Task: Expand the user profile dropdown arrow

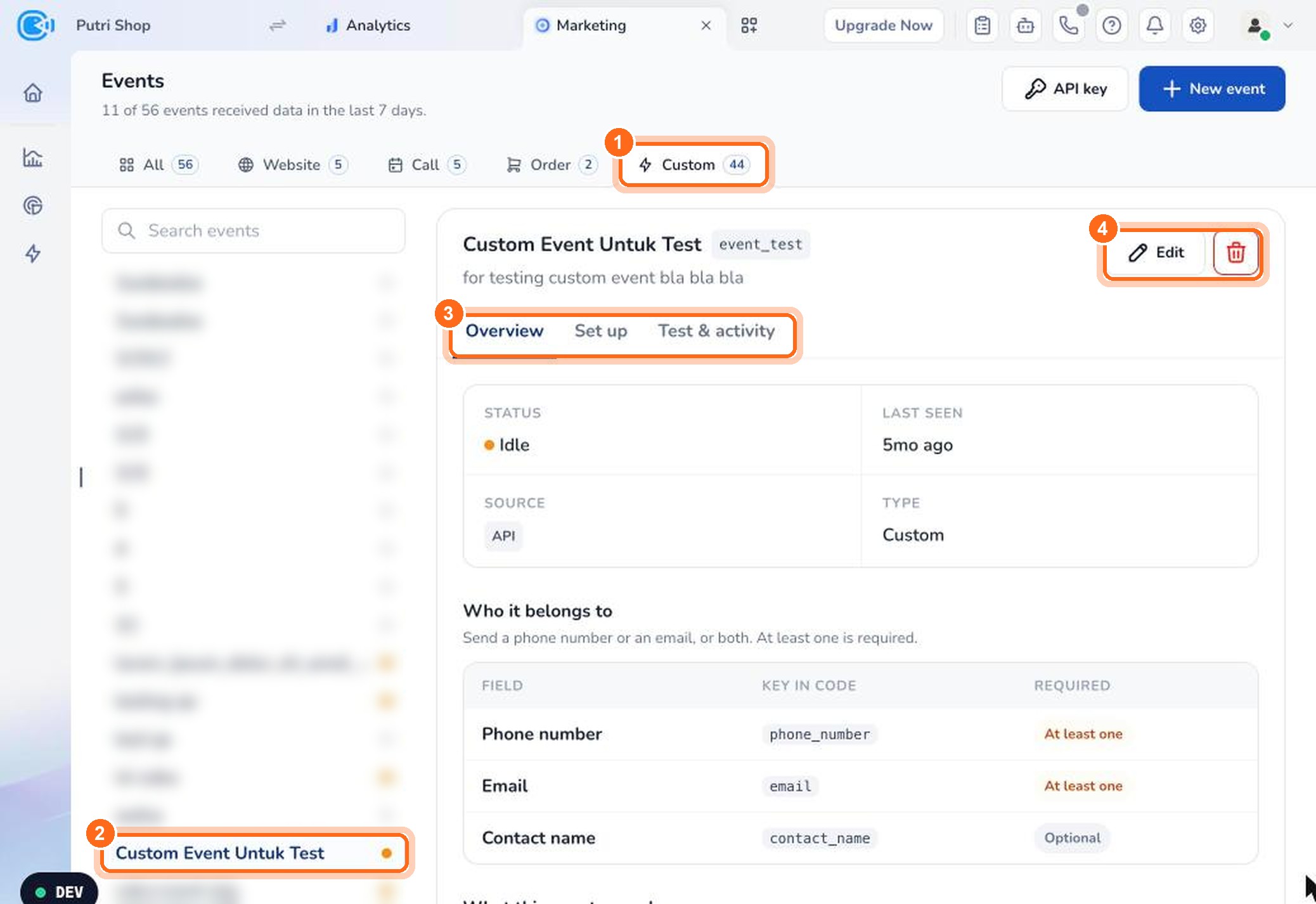Action: [1288, 25]
